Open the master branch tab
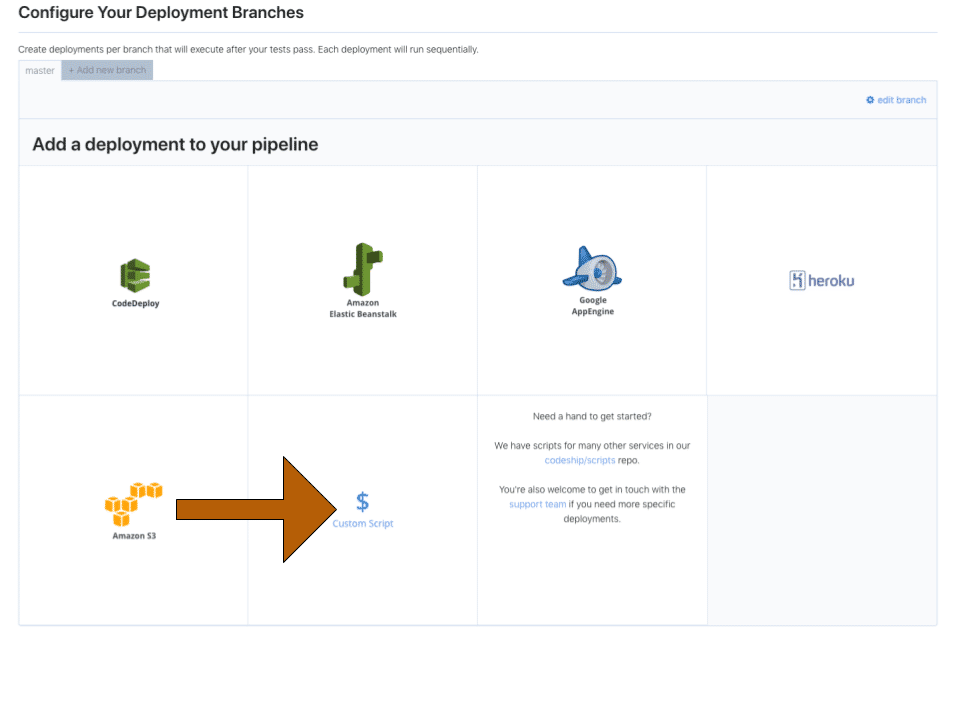Screen dimensions: 960x720 (x=40, y=70)
